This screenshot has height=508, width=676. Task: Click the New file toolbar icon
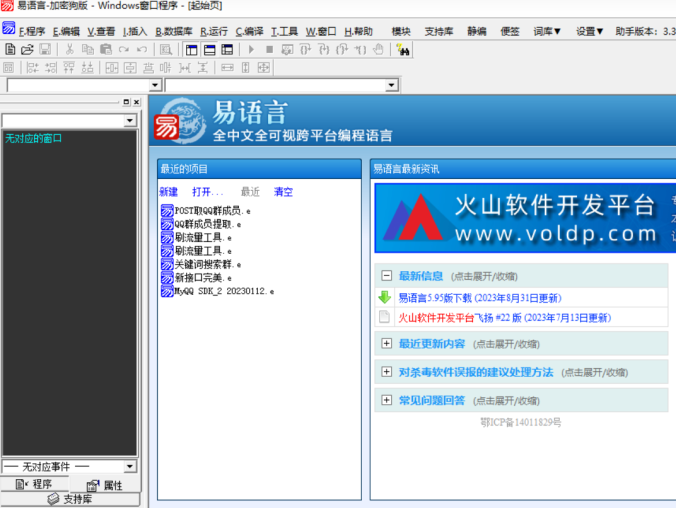tap(10, 49)
